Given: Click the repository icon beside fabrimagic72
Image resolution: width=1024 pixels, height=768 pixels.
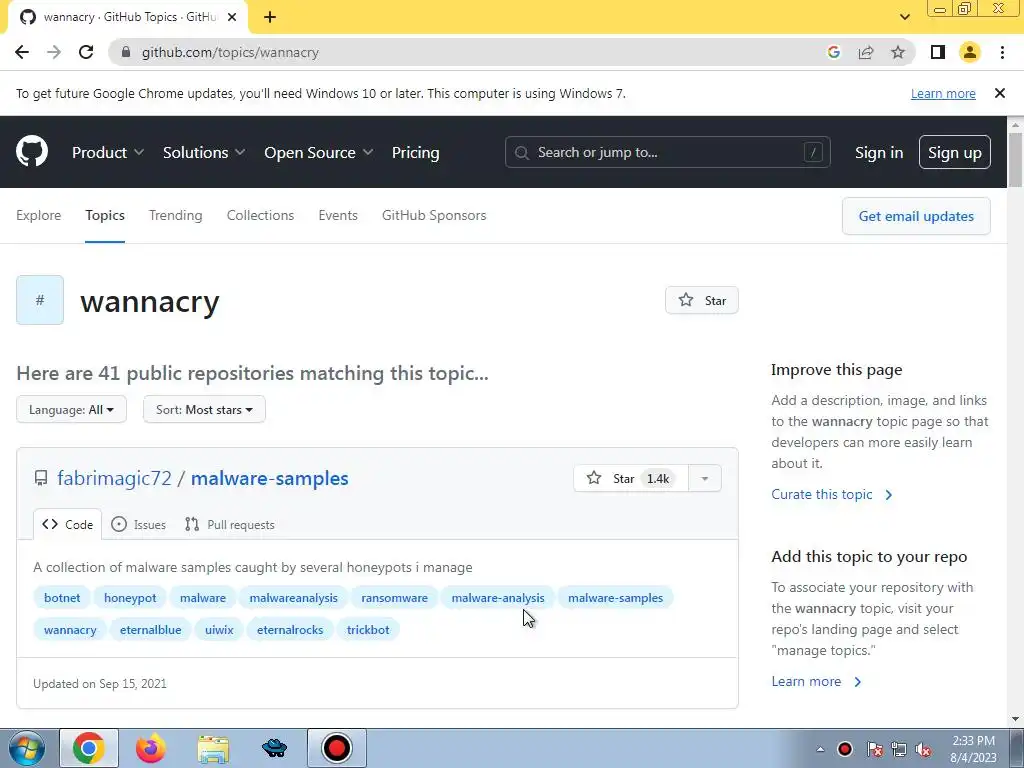Looking at the screenshot, I should [x=41, y=478].
